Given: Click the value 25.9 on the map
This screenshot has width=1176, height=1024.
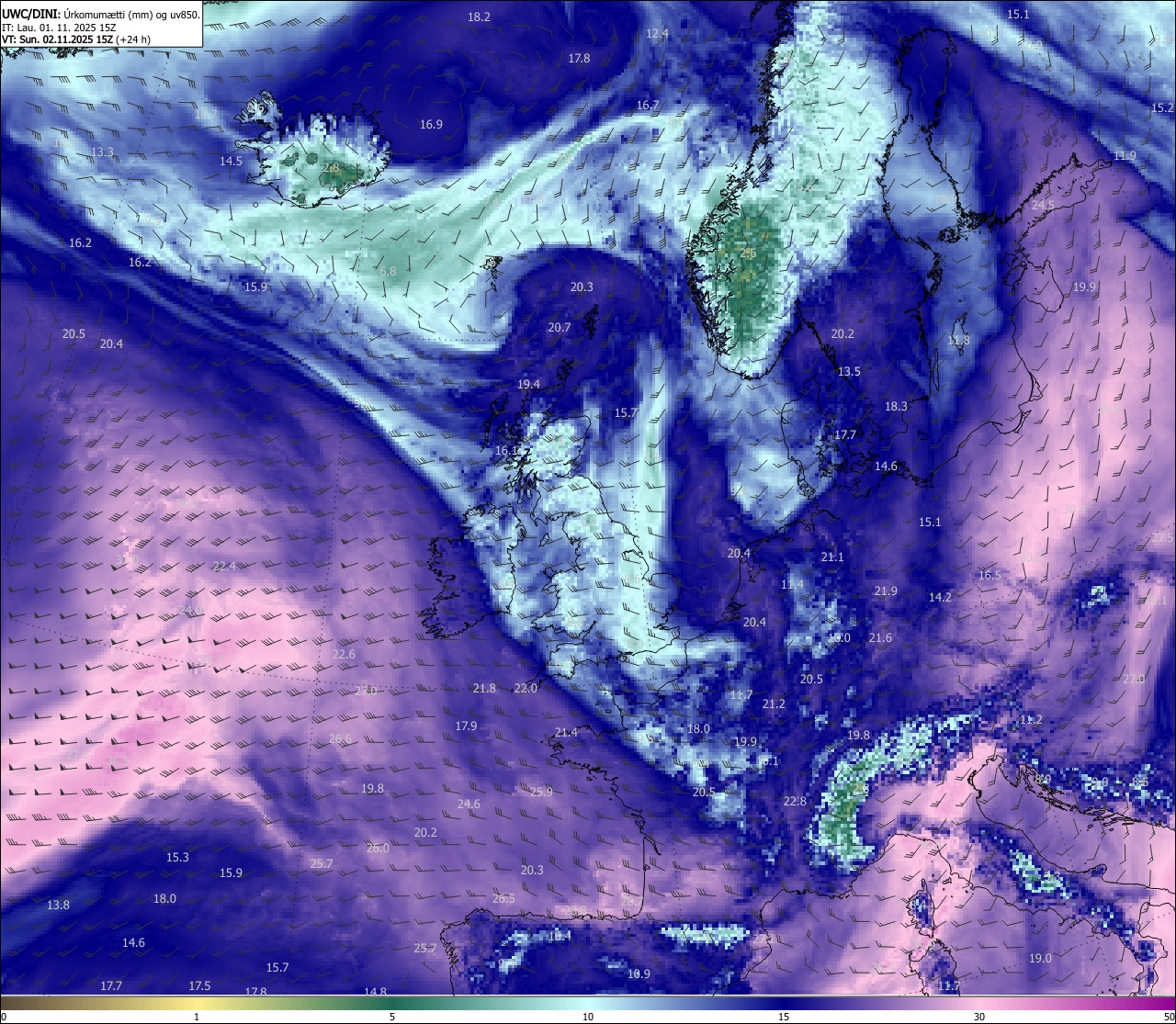Looking at the screenshot, I should point(541,792).
